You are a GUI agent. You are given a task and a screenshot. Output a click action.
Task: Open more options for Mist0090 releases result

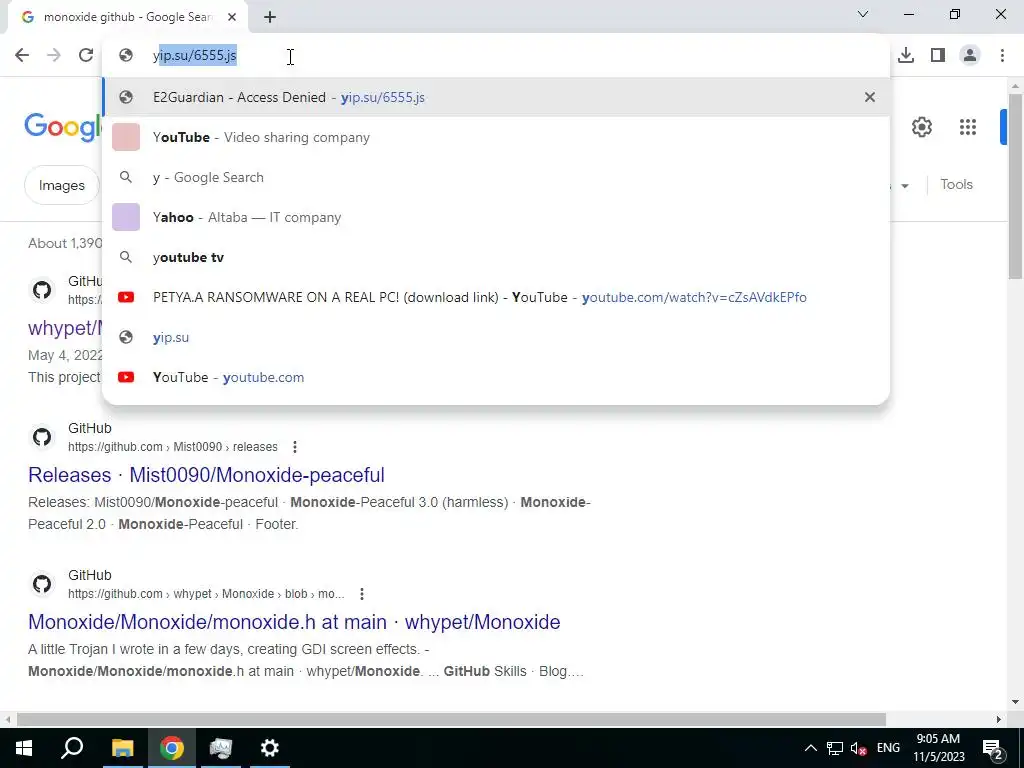coord(295,447)
